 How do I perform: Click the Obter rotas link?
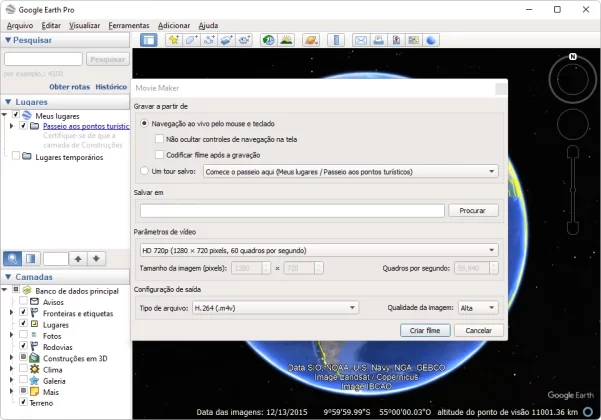(69, 87)
